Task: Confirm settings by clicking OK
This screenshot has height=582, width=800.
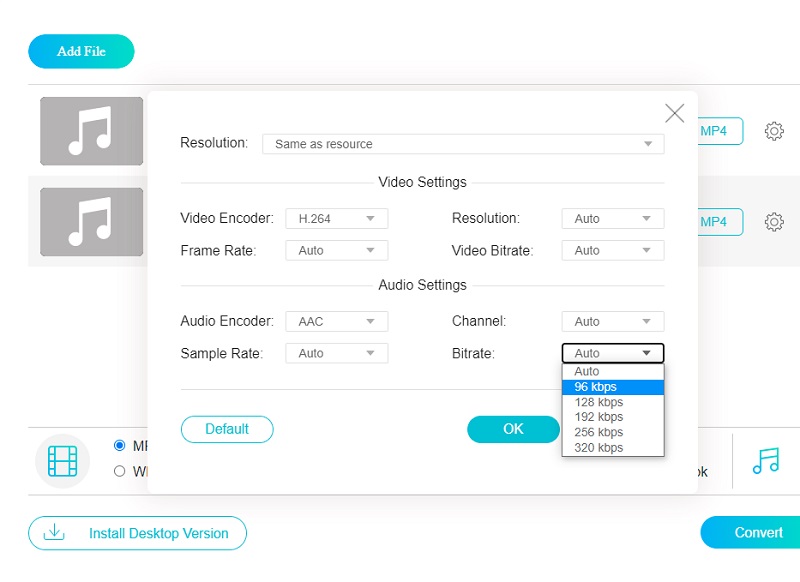Action: pyautogui.click(x=513, y=429)
